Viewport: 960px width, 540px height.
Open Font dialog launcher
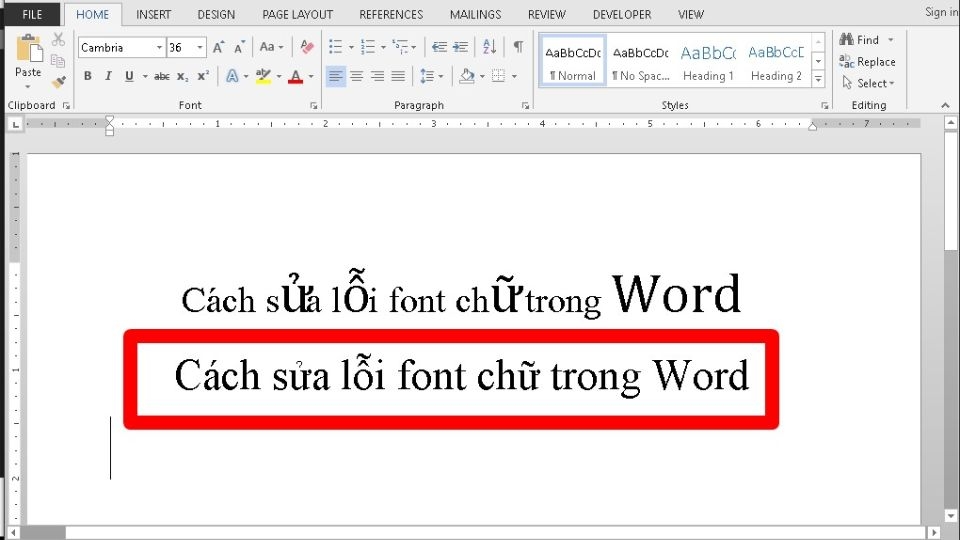coord(313,106)
